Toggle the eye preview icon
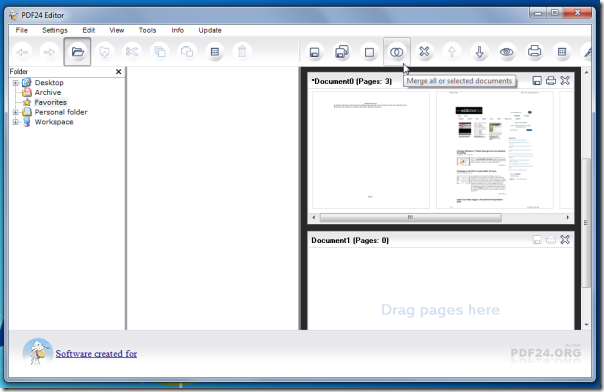Viewport: 604px width, 392px height. pos(507,52)
